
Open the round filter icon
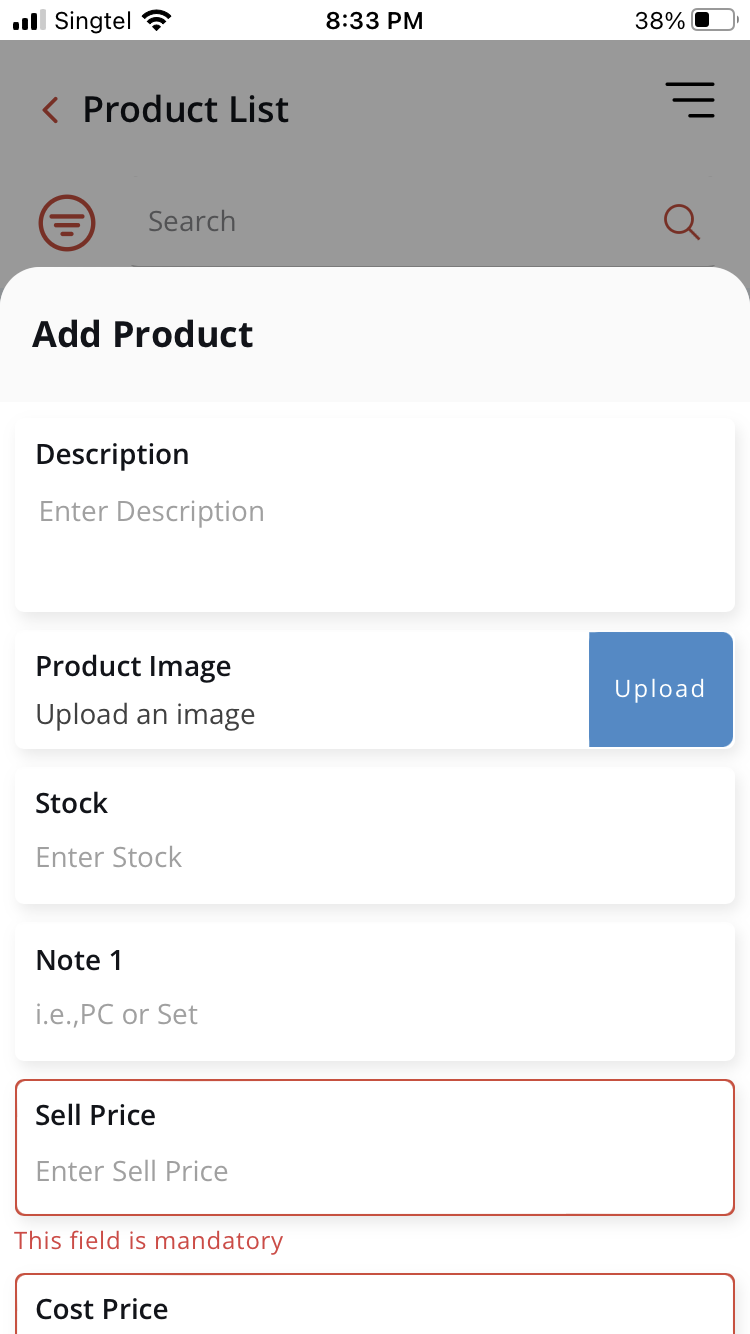tap(67, 221)
